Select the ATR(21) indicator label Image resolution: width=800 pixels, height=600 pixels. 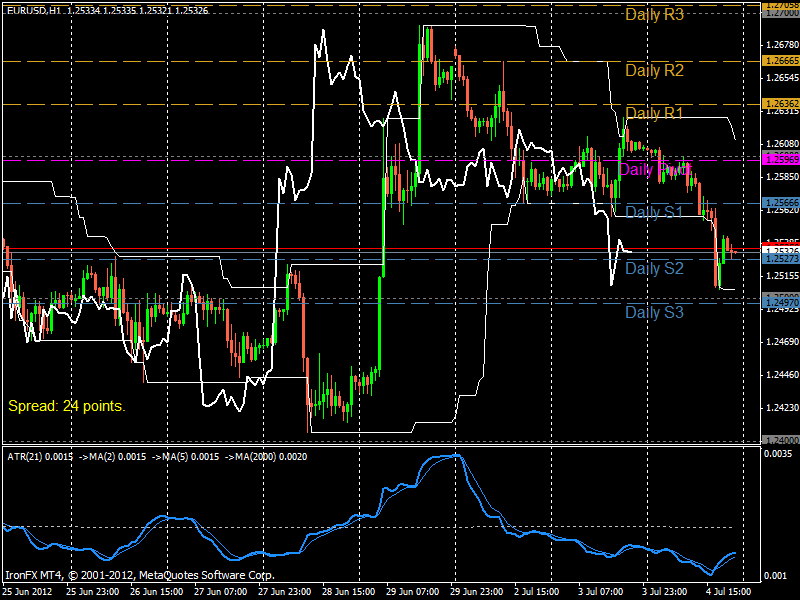pyautogui.click(x=25, y=456)
